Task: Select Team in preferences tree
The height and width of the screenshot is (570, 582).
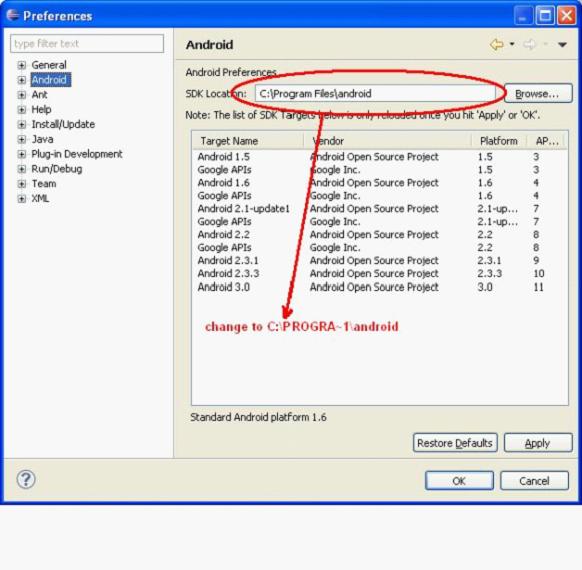Action: (44, 184)
